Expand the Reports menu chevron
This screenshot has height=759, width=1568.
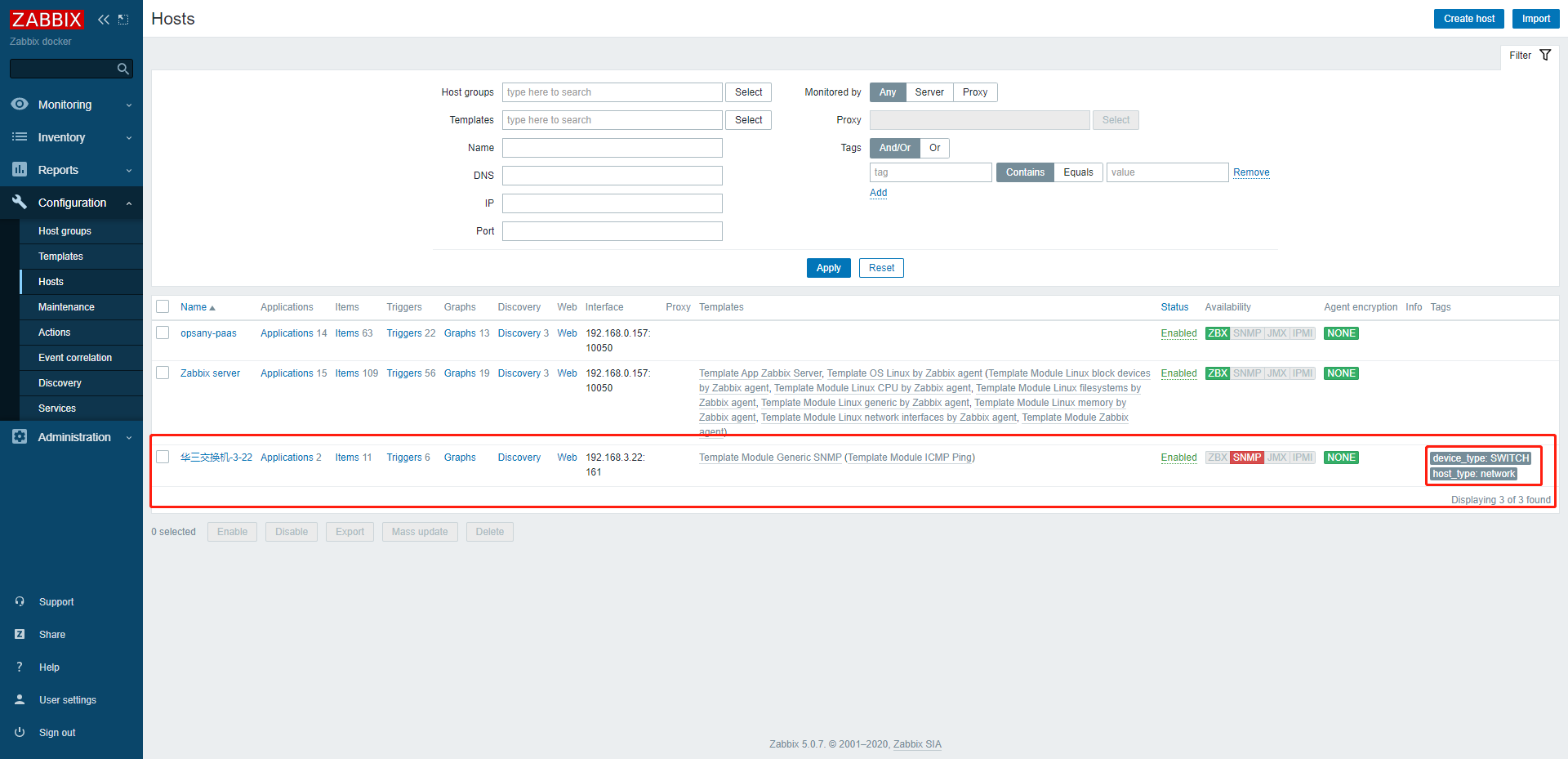tap(129, 171)
